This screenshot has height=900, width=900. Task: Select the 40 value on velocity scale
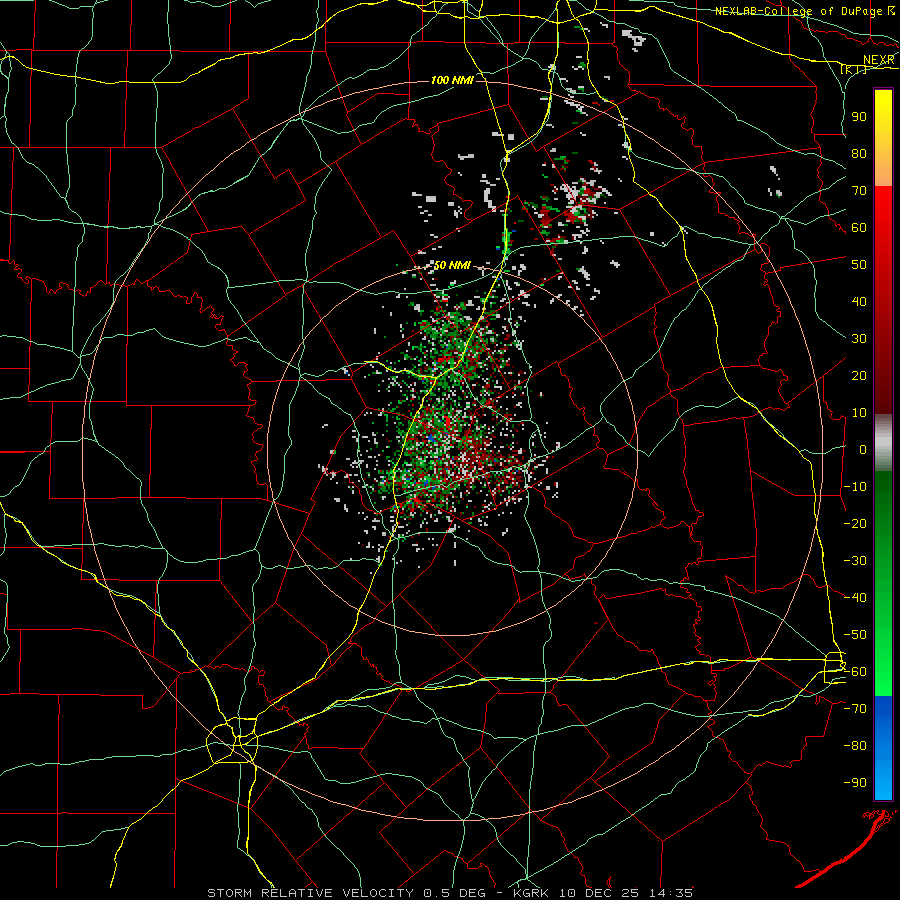(x=859, y=302)
